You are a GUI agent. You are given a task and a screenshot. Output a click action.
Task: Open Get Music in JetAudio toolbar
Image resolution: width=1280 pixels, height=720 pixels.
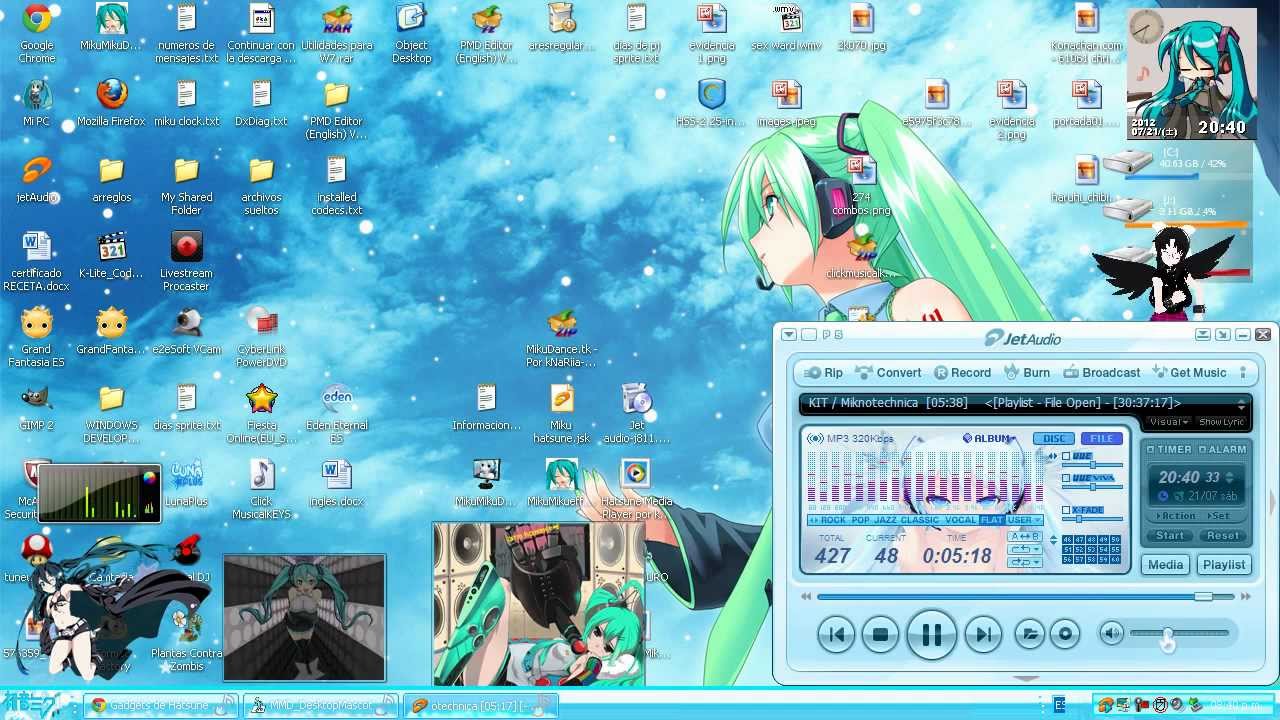tap(1189, 372)
